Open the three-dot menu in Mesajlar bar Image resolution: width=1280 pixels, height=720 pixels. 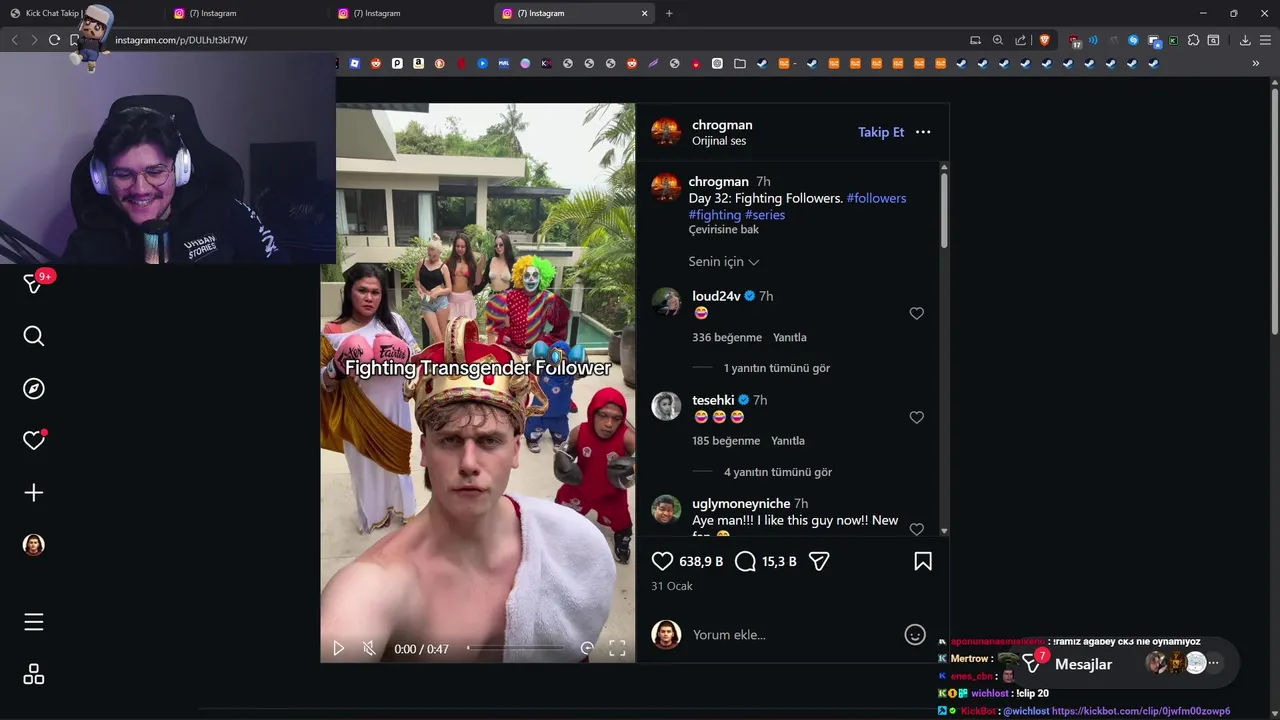(x=1214, y=663)
